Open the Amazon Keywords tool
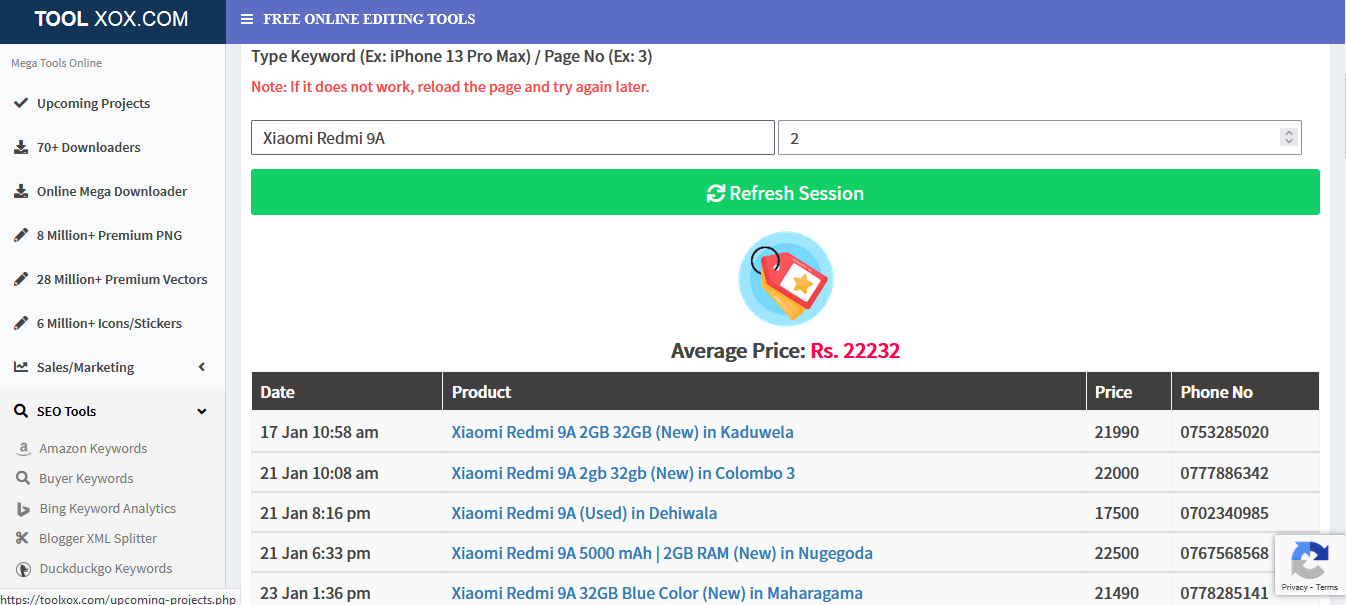 (x=93, y=449)
